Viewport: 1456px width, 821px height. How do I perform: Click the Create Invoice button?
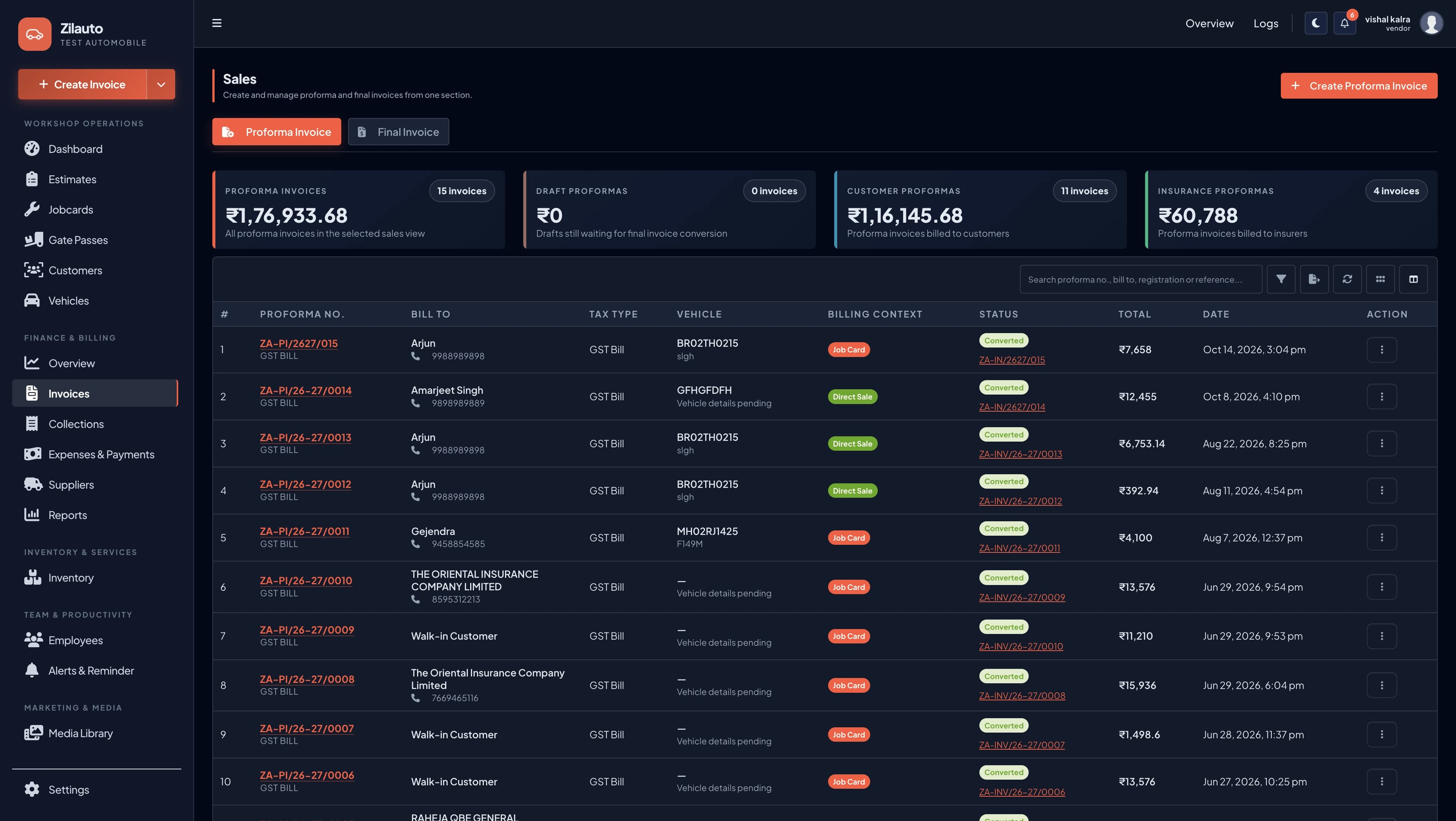coord(83,84)
